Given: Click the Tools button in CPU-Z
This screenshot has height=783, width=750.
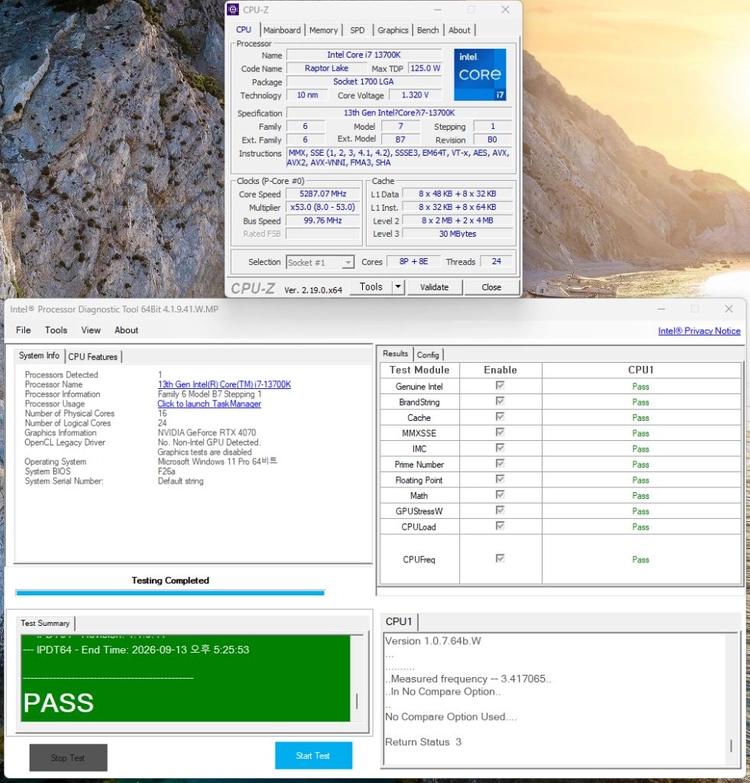Looking at the screenshot, I should pos(371,287).
